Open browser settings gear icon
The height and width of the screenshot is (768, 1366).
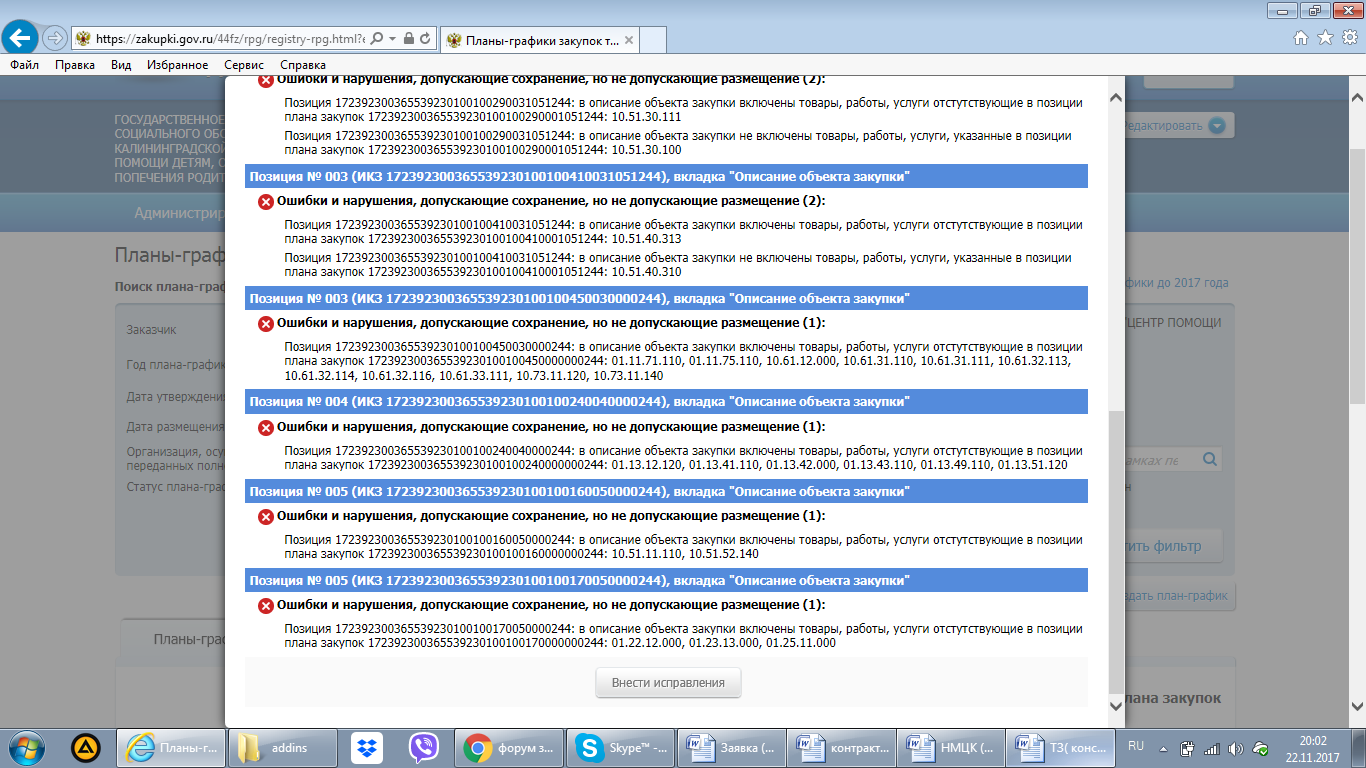pos(1349,38)
